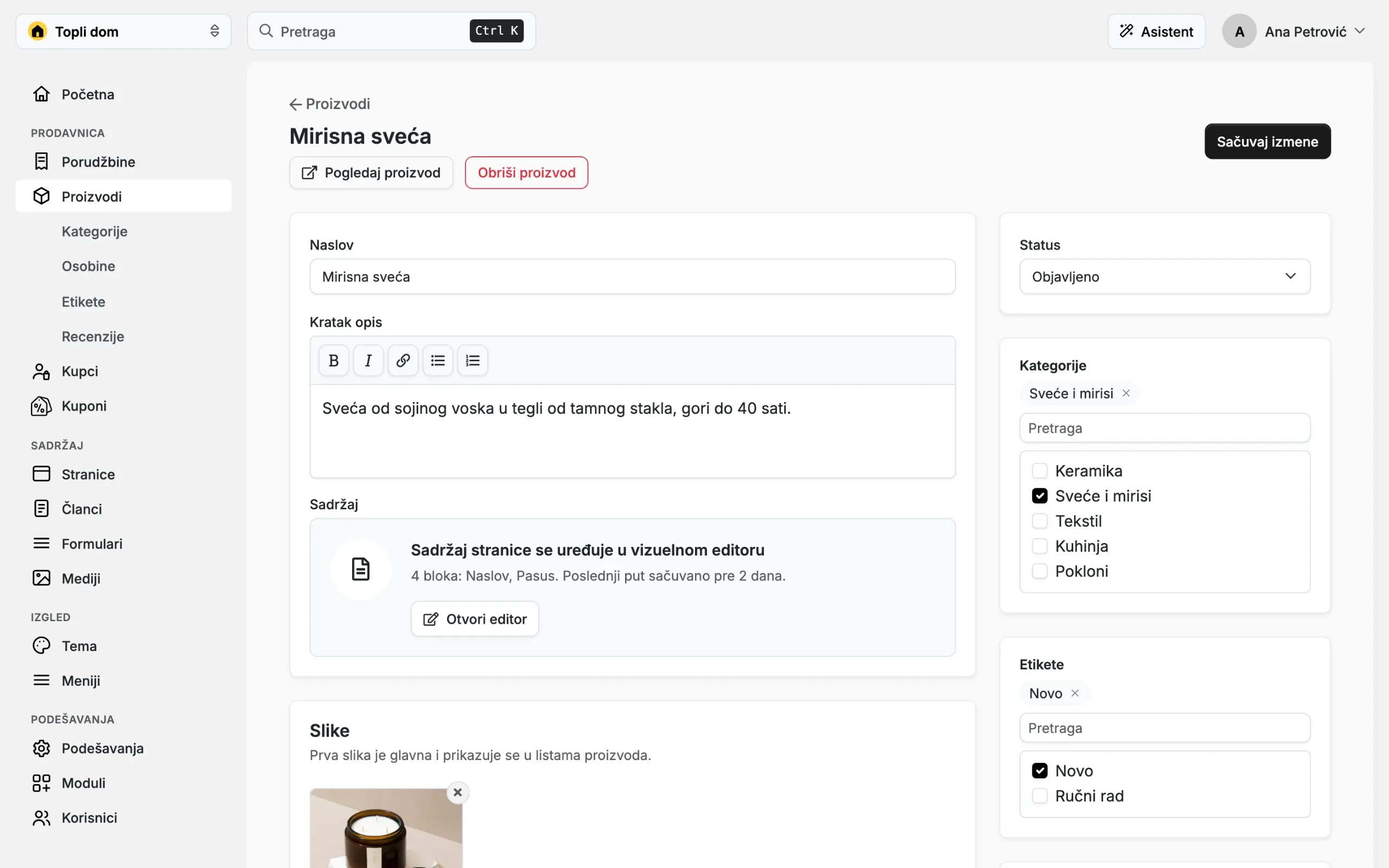Go back to Proizvodi list
Viewport: 1389px width, 868px height.
click(330, 104)
